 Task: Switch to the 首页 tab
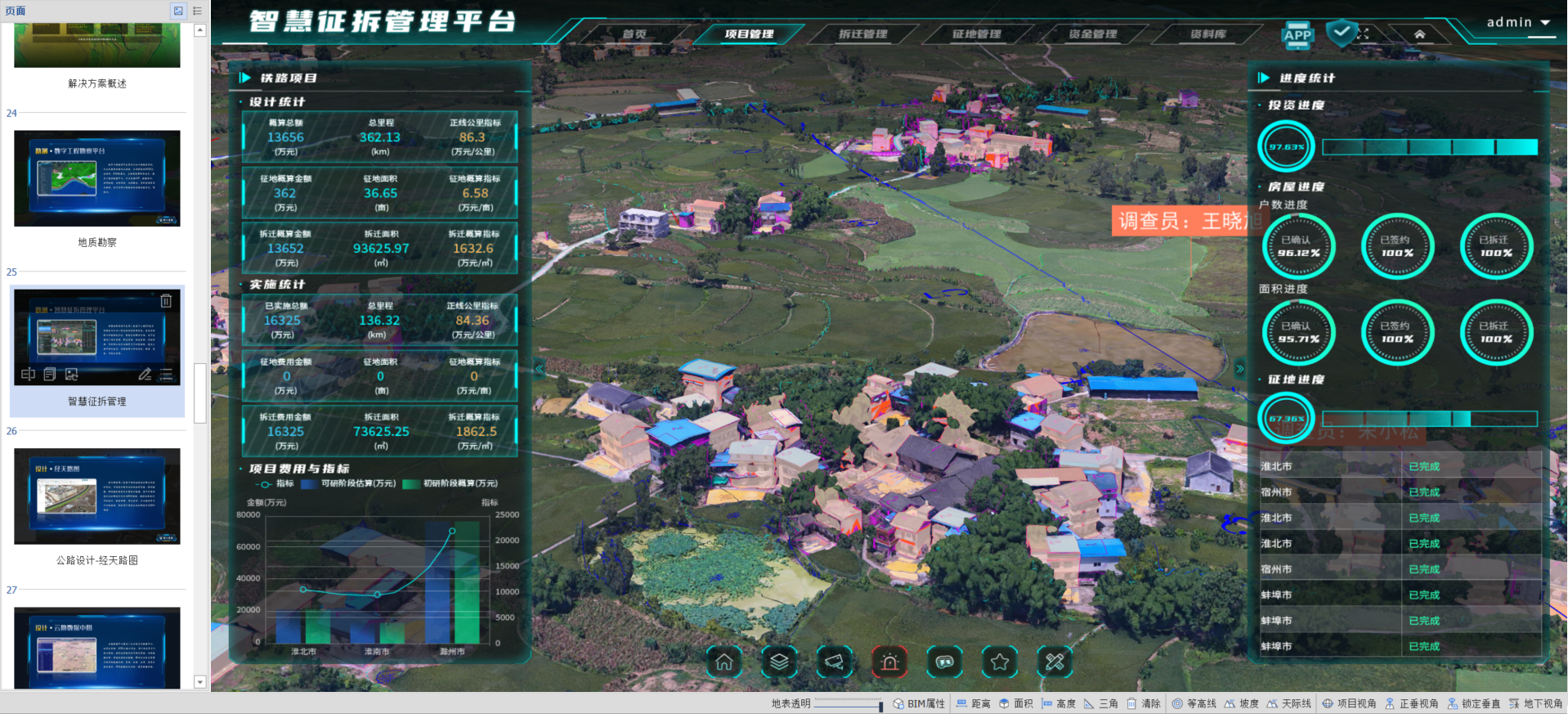(634, 34)
